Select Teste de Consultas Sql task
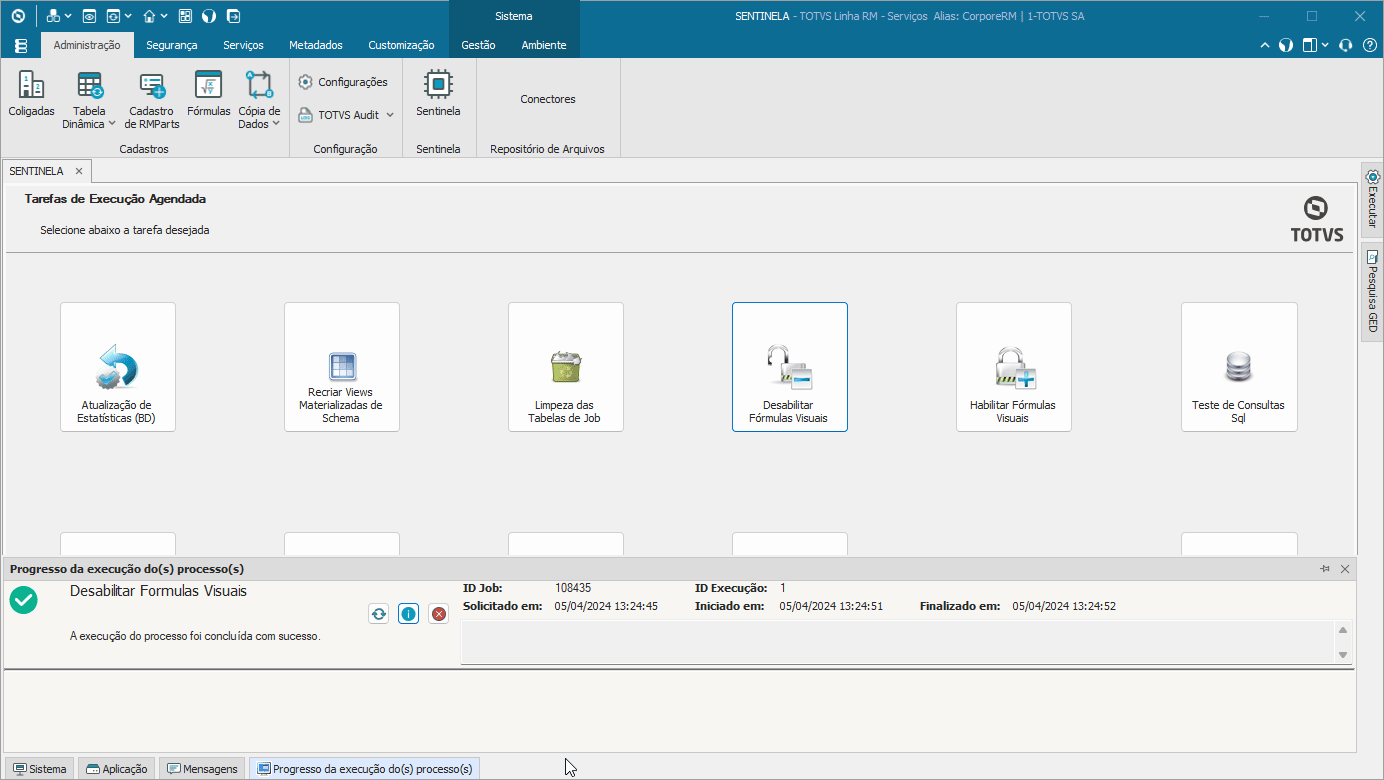This screenshot has height=780, width=1384. pyautogui.click(x=1239, y=367)
